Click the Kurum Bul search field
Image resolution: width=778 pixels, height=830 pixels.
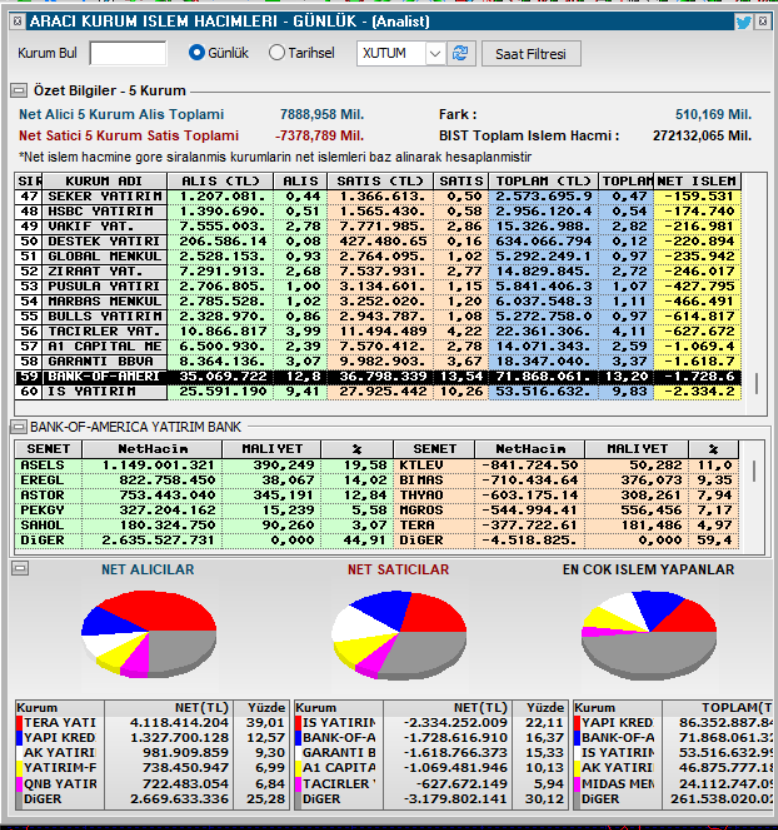(128, 53)
